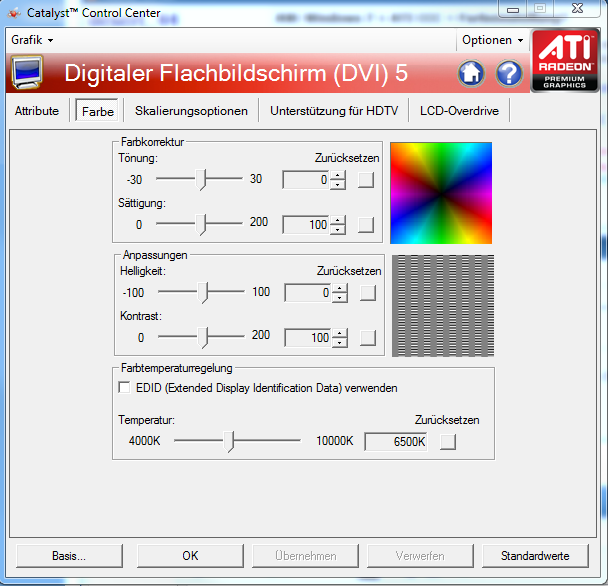
Task: Click the Home icon in the header
Action: pos(471,73)
